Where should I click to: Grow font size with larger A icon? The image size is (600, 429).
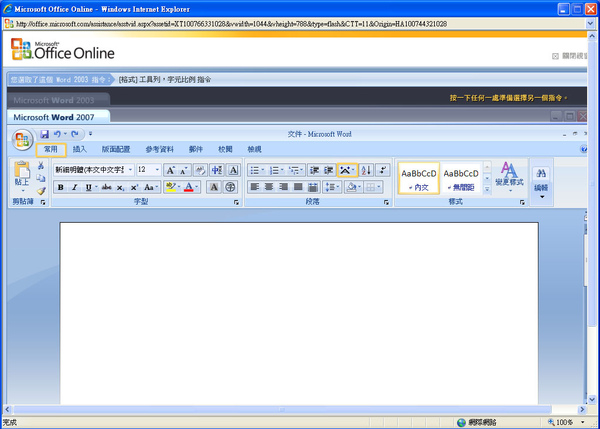point(171,170)
